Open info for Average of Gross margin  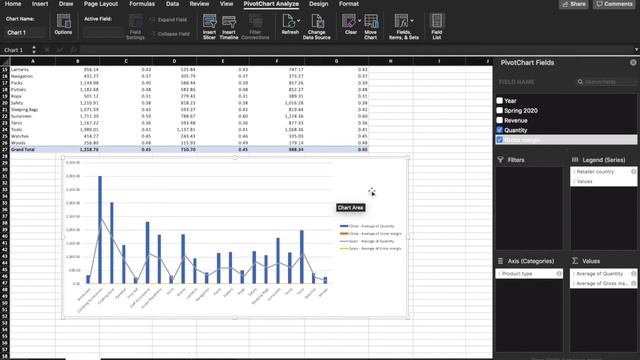point(633,283)
